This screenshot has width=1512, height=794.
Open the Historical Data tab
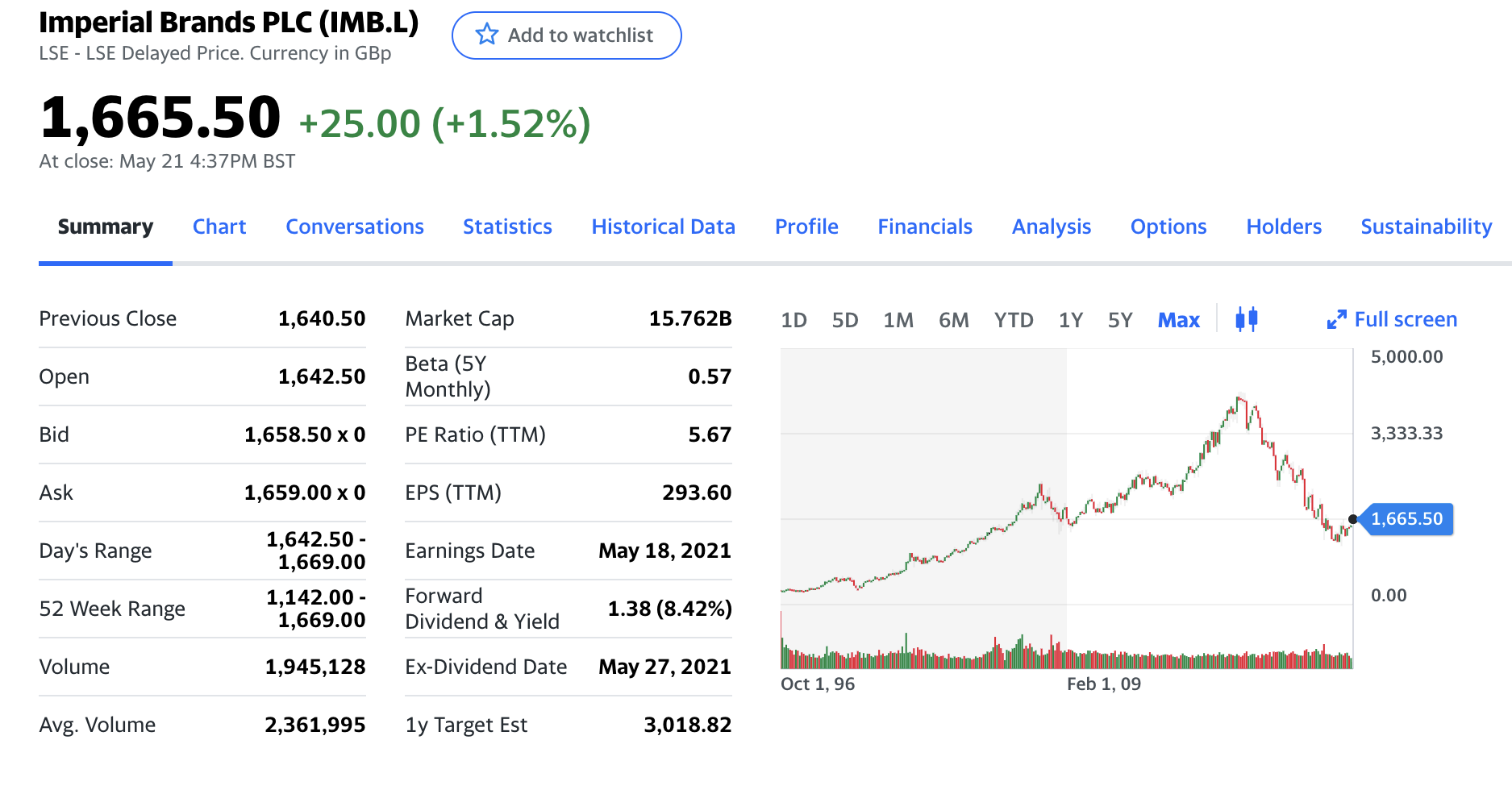coord(664,227)
